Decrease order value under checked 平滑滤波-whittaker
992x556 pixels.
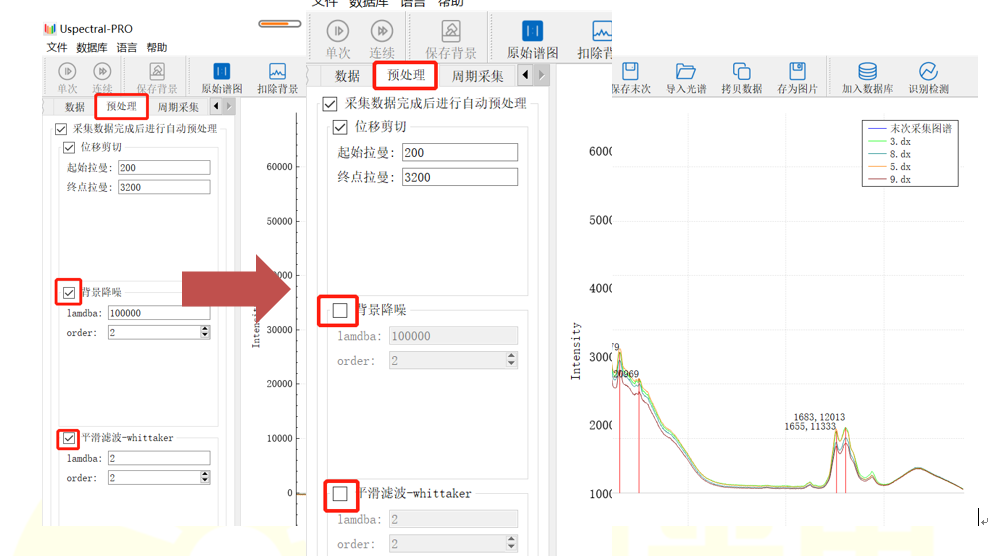[205, 481]
